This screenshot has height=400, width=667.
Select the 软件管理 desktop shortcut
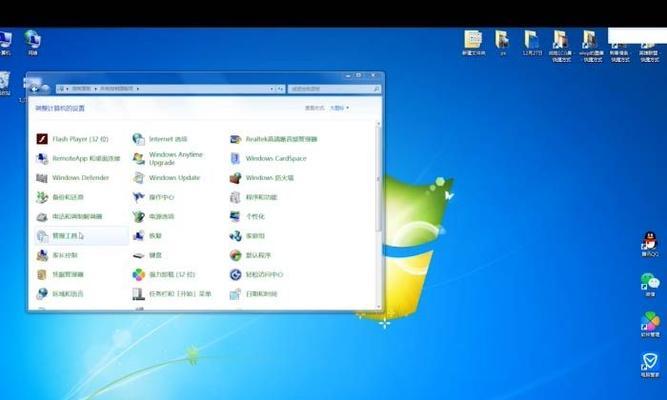(650, 324)
